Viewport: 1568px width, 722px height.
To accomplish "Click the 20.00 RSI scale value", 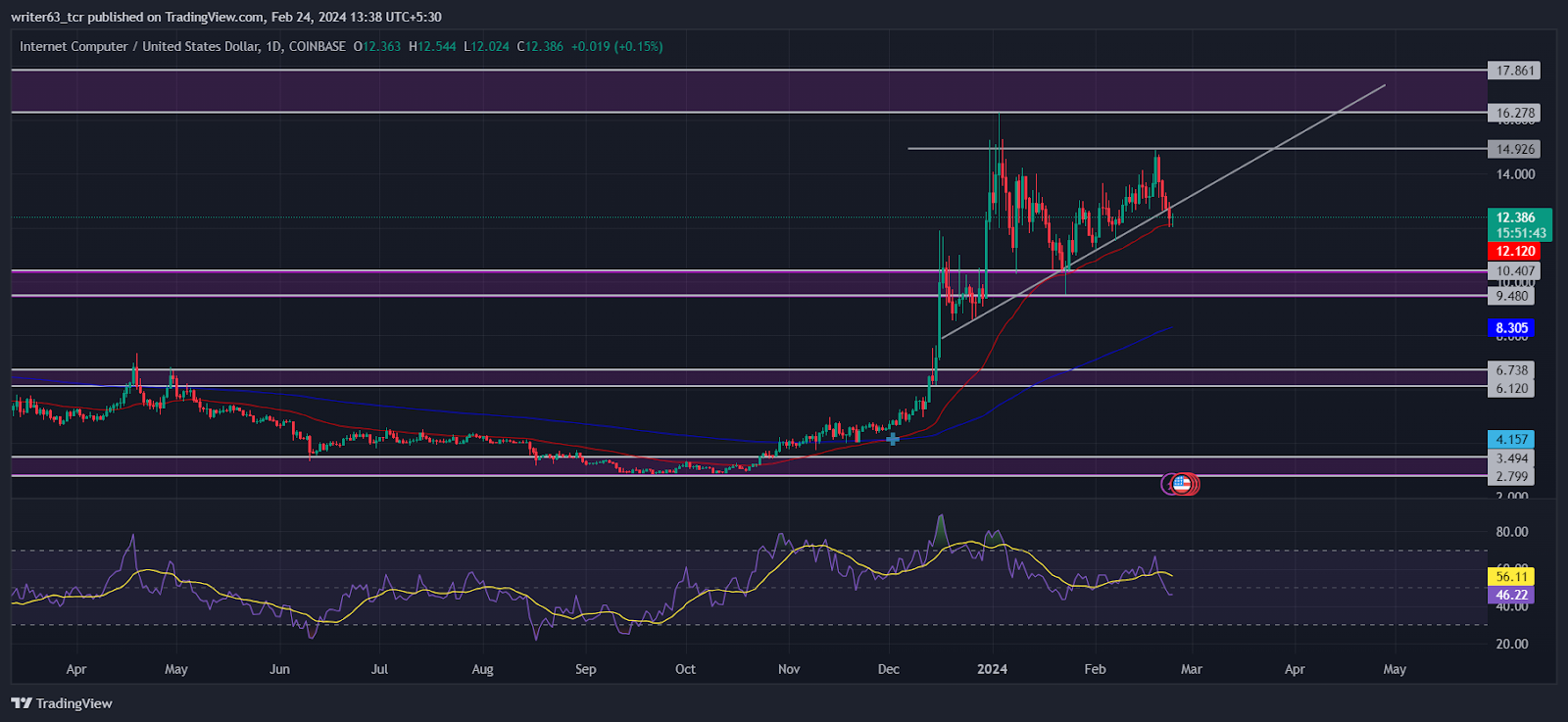I will pos(1512,644).
